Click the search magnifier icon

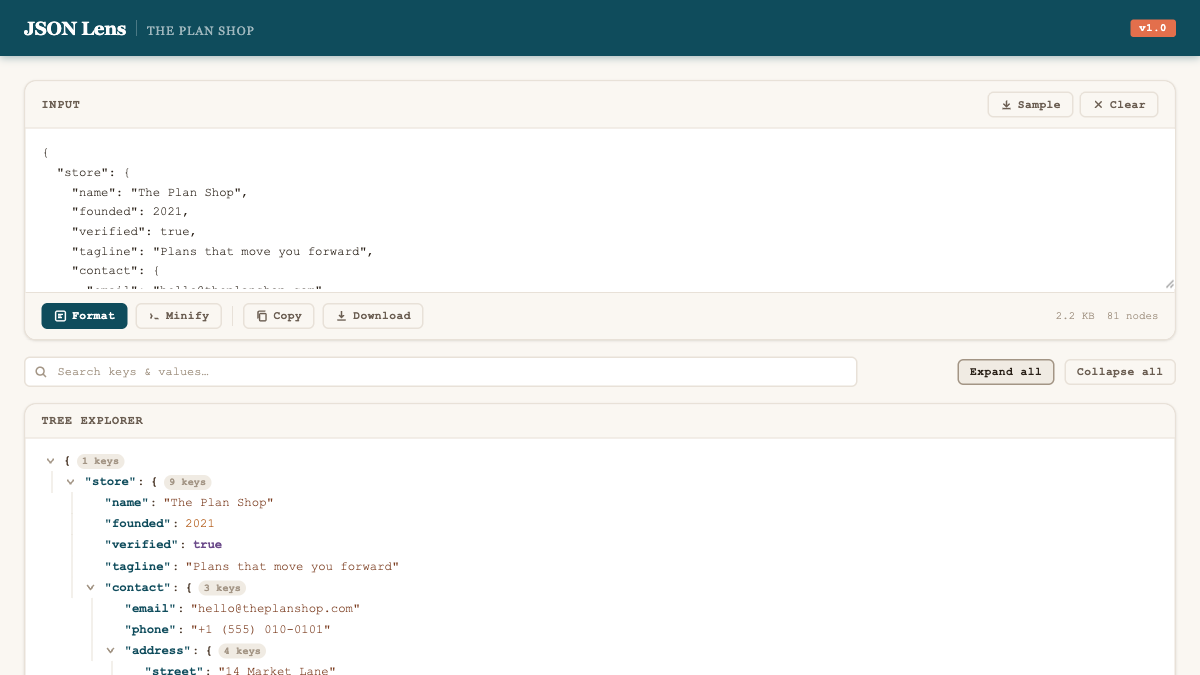click(x=41, y=372)
